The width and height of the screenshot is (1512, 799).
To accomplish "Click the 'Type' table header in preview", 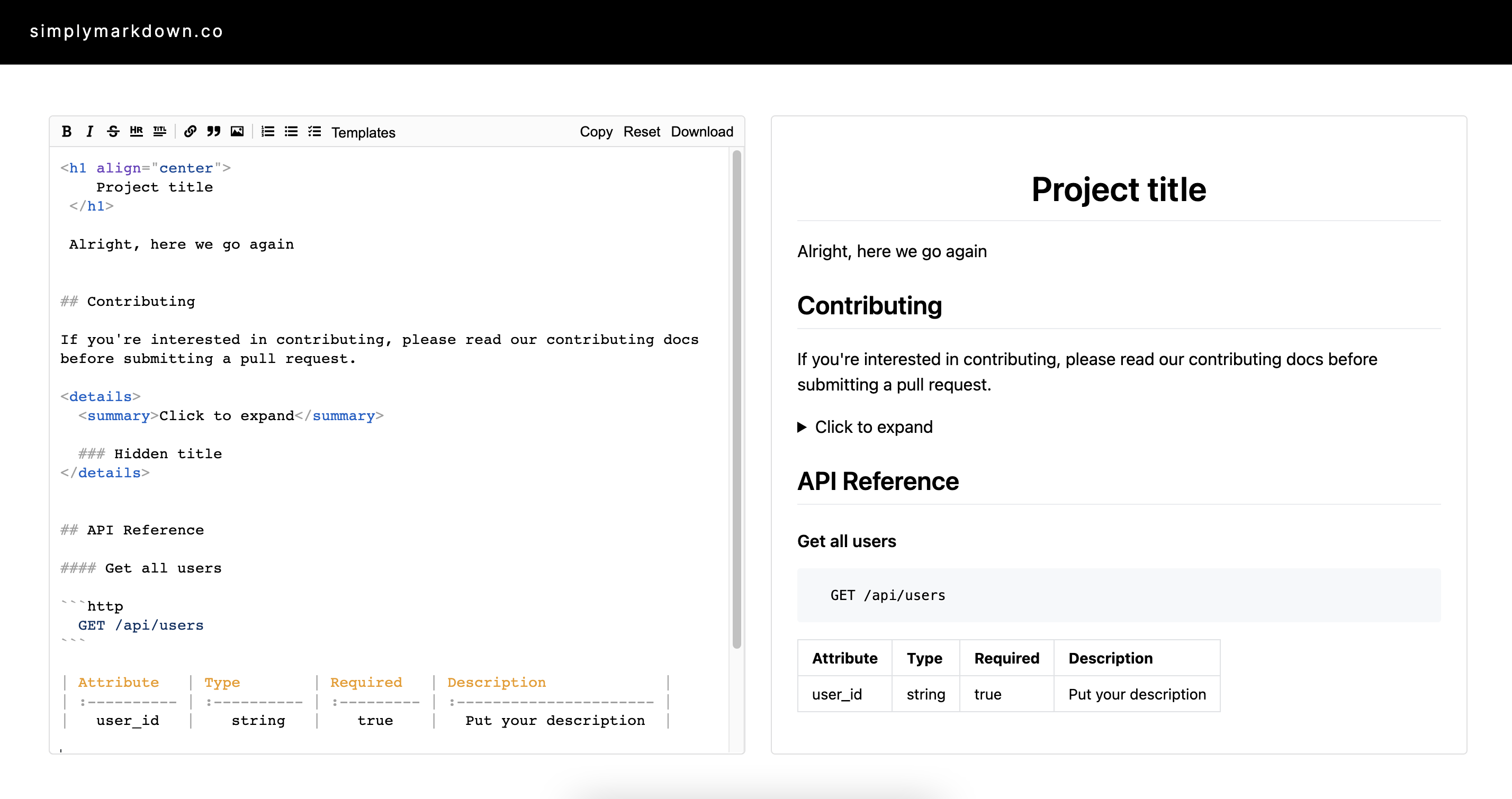I will click(925, 658).
